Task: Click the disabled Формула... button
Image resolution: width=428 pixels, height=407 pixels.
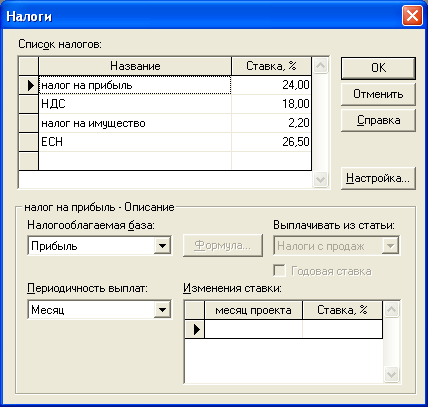Action: tap(223, 246)
